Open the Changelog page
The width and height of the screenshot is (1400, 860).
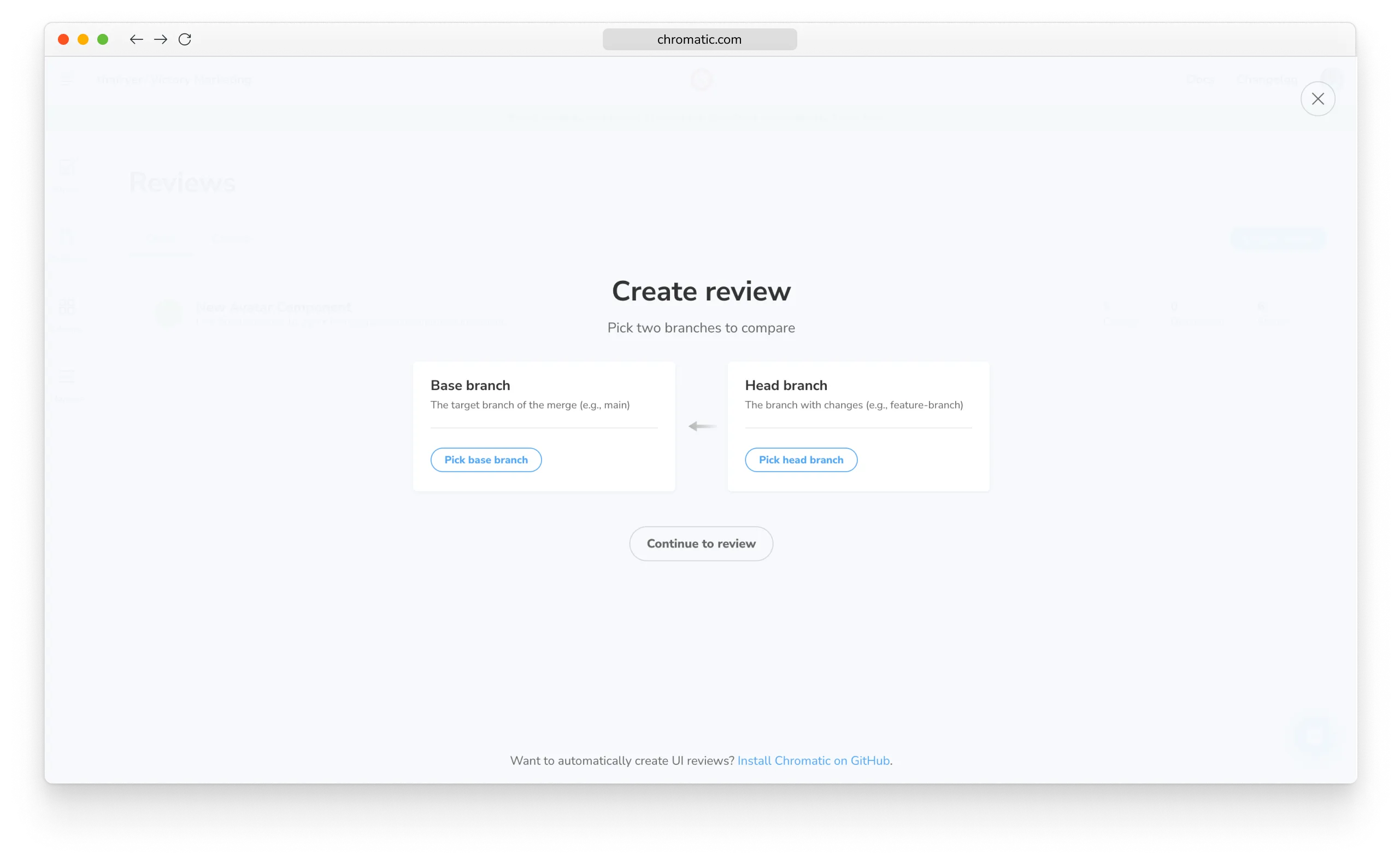(1267, 80)
